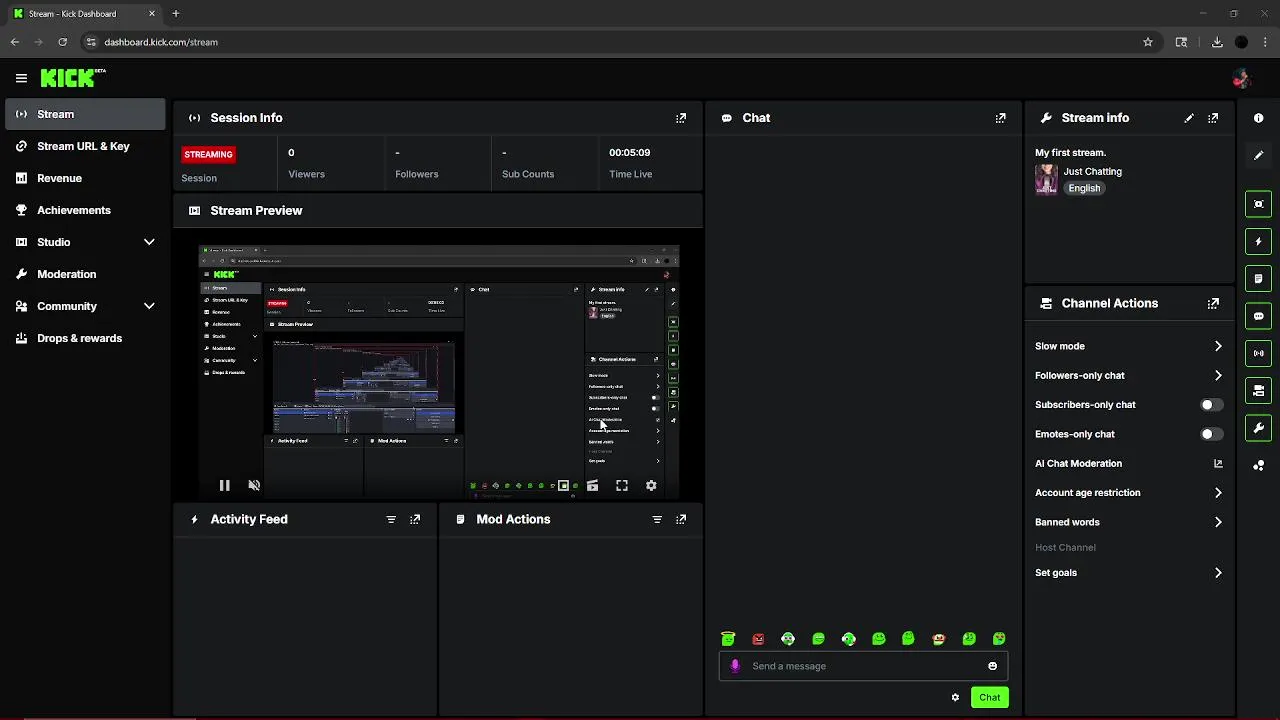Open AI Chat Moderation external link icon
This screenshot has height=720, width=1280.
coord(1218,463)
